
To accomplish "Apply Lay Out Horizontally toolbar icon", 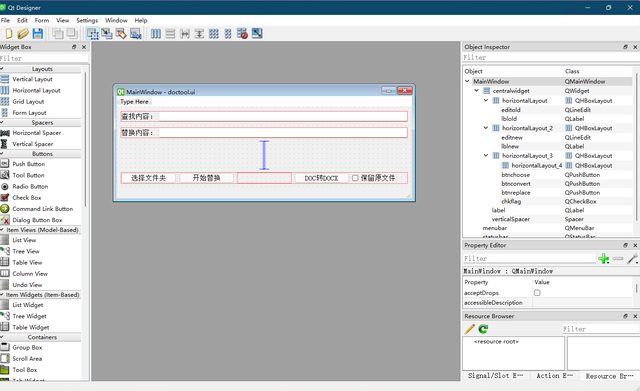I will pos(156,33).
